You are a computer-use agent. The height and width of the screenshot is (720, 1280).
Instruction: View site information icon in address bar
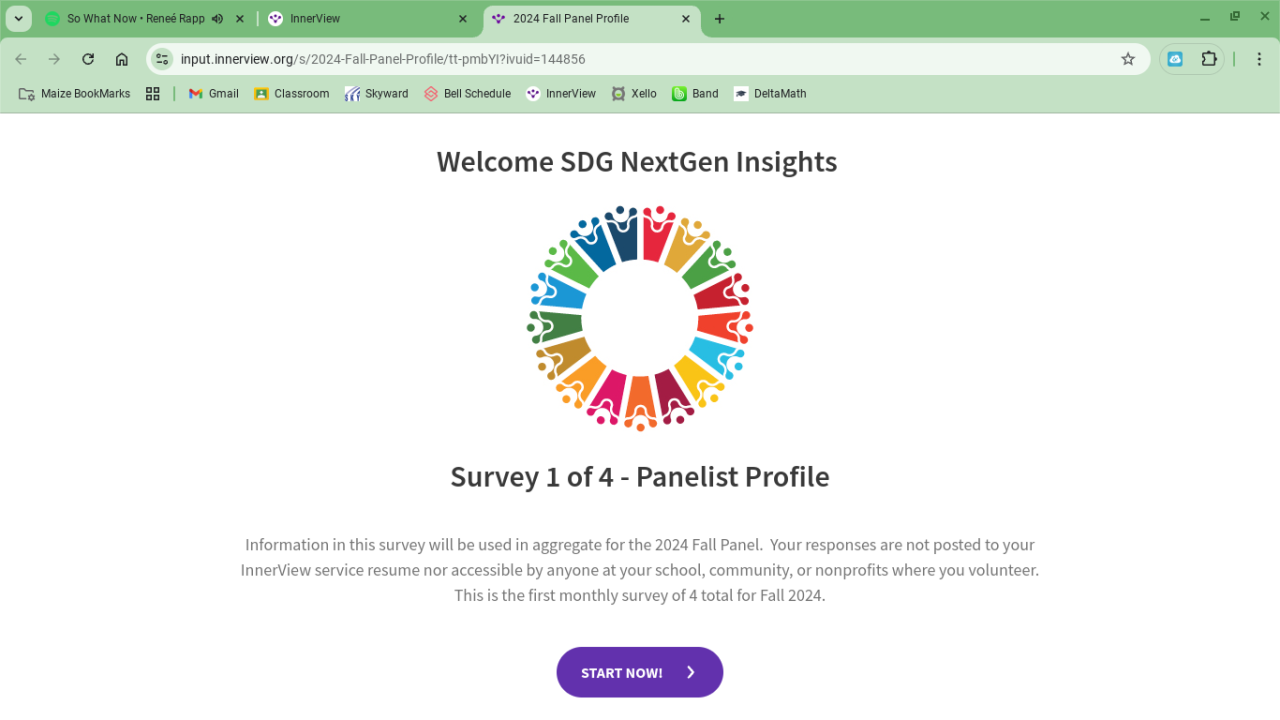click(x=163, y=59)
